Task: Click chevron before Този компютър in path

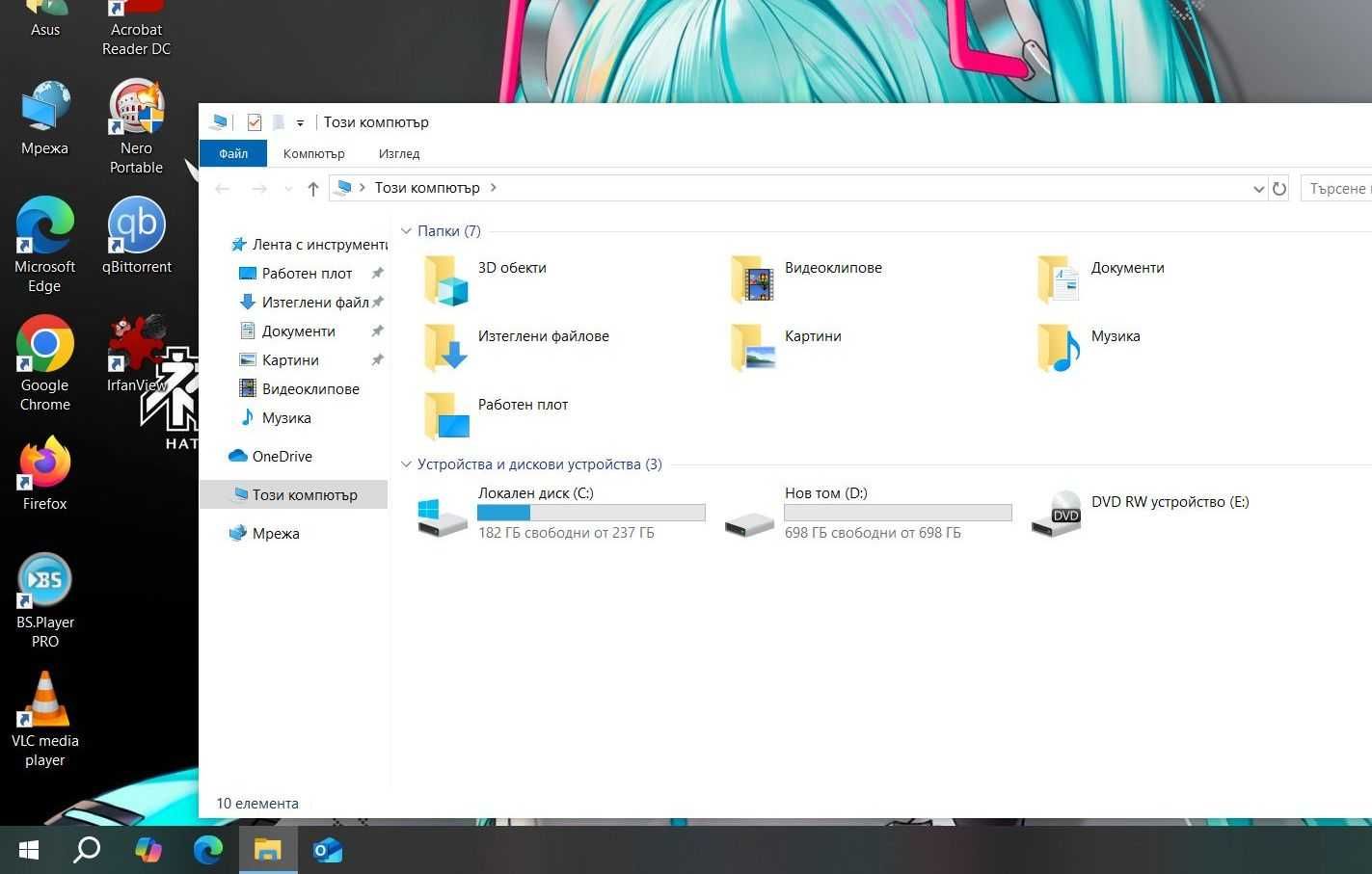Action: point(363,188)
